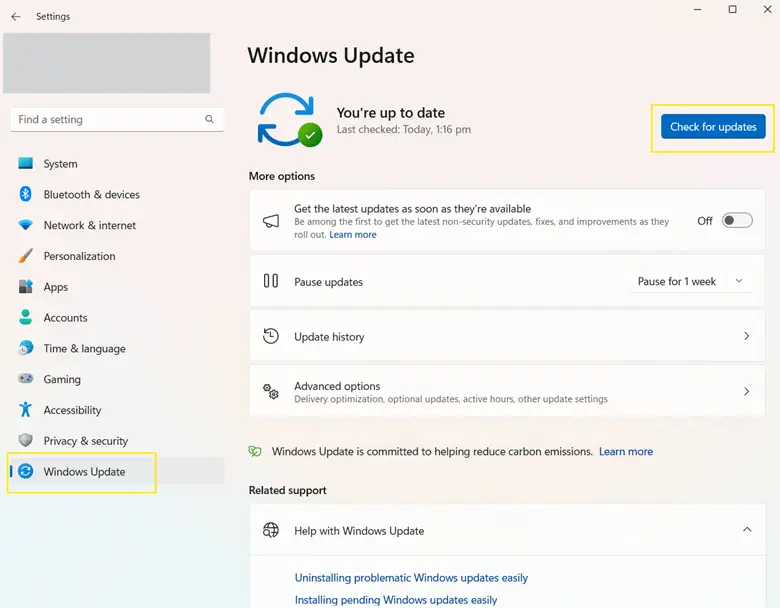Click the Time & language globe icon
This screenshot has height=608, width=780.
coord(25,348)
